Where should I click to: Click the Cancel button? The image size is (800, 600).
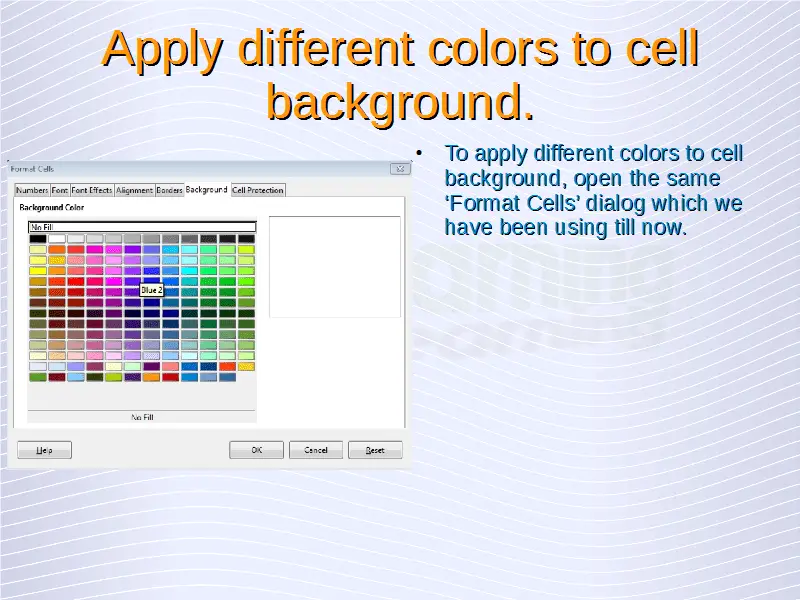click(x=316, y=450)
